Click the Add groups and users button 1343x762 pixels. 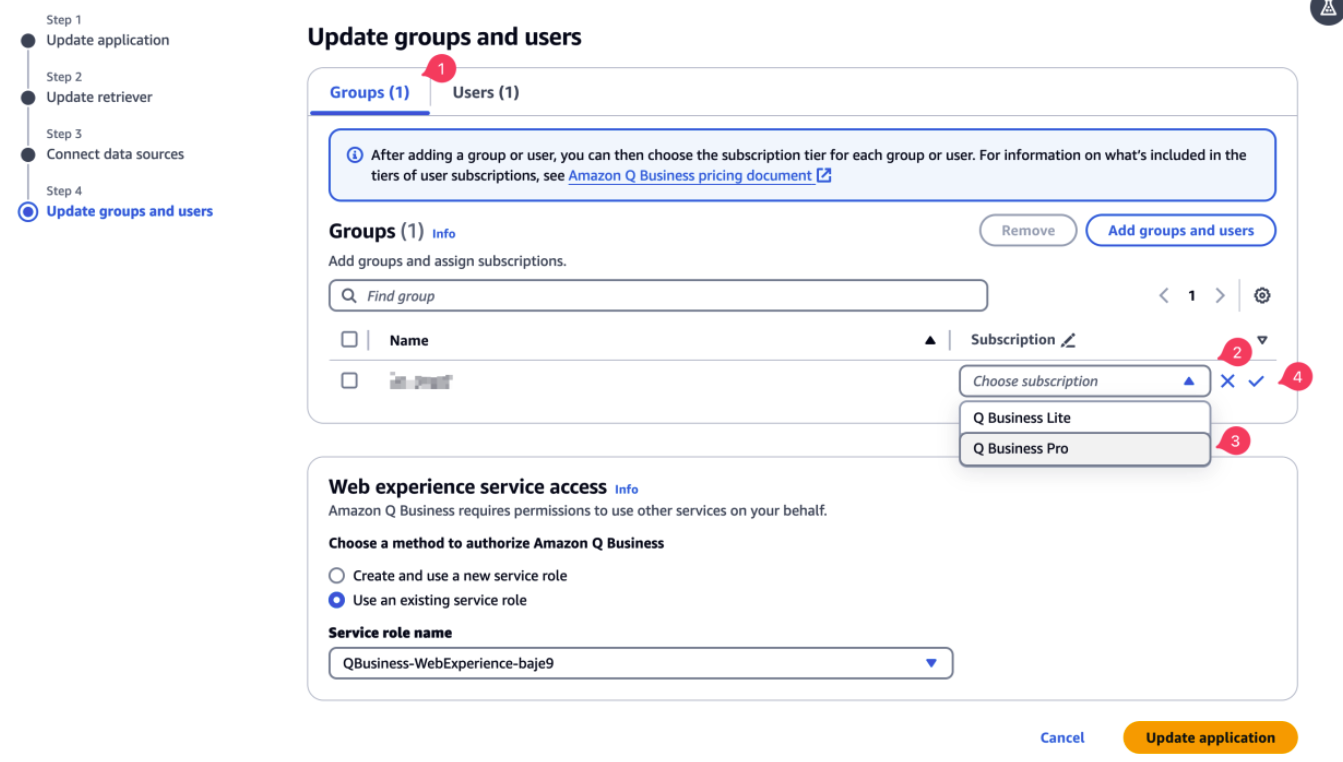pos(1181,231)
